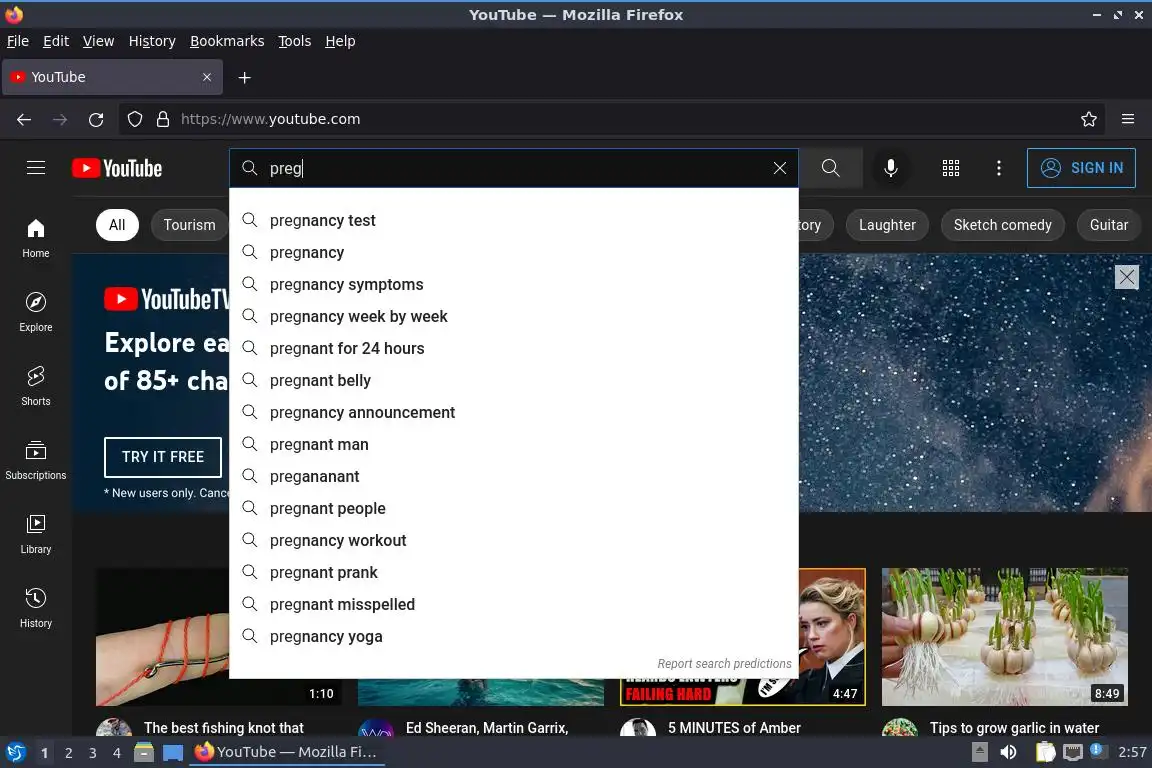Choose suggestion 'pregnant people'
Screen dimensions: 1152x768
point(514,509)
